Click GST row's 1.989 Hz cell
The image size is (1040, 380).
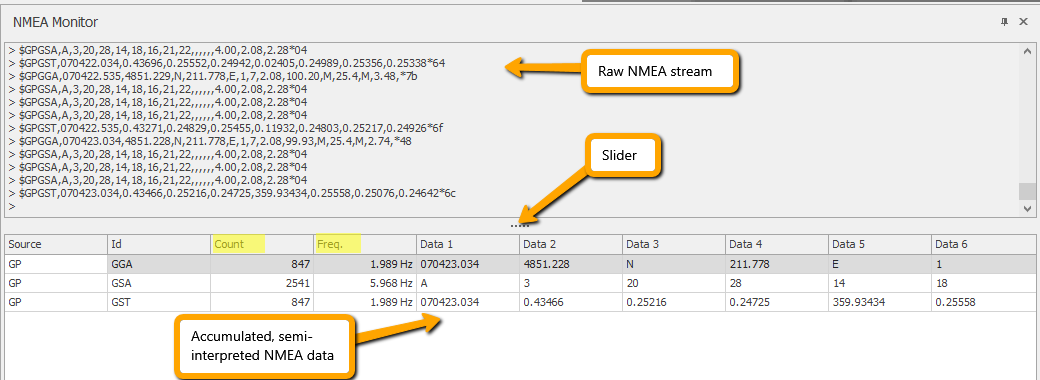(x=365, y=302)
